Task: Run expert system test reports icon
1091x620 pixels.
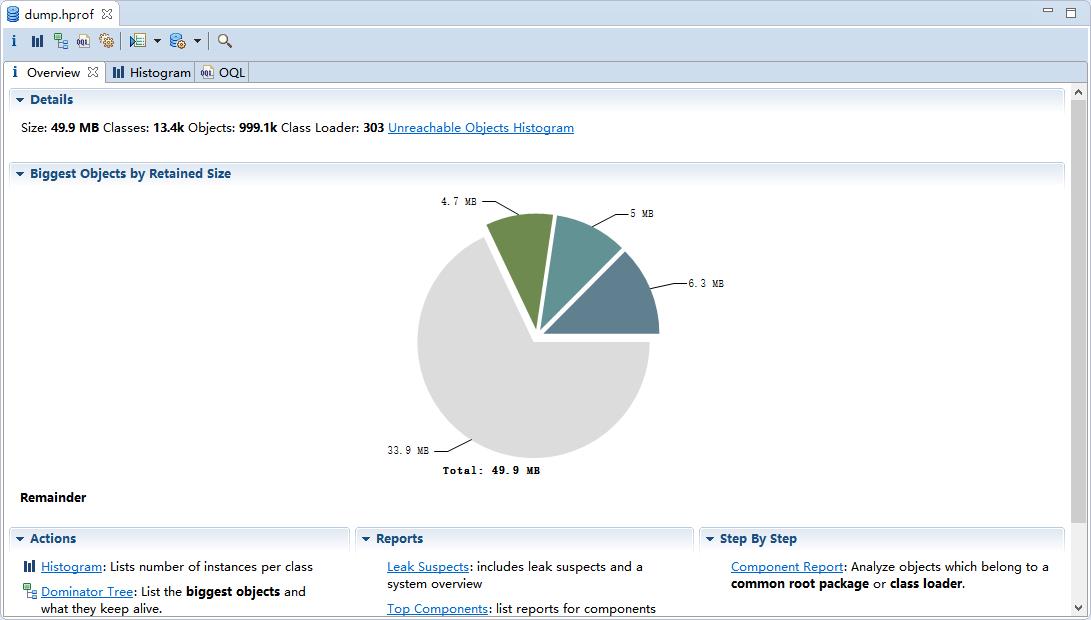Action: click(138, 41)
